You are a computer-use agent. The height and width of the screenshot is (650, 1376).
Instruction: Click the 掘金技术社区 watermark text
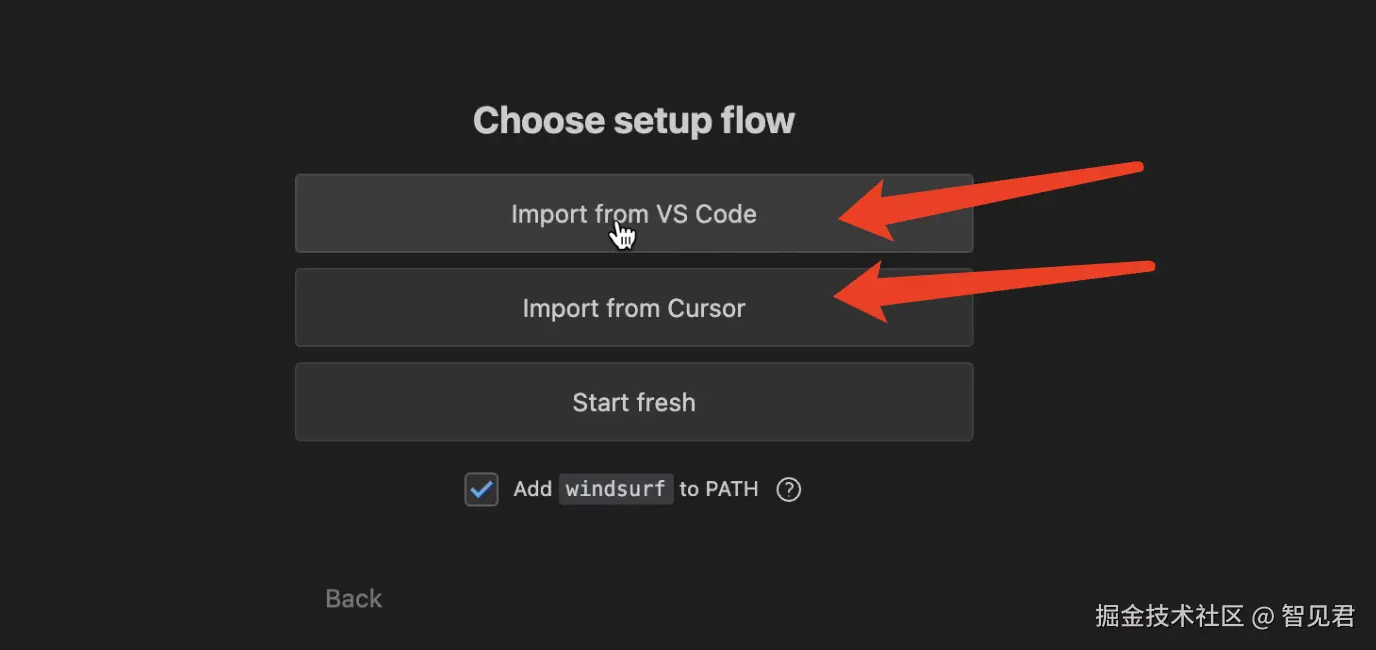point(1169,615)
